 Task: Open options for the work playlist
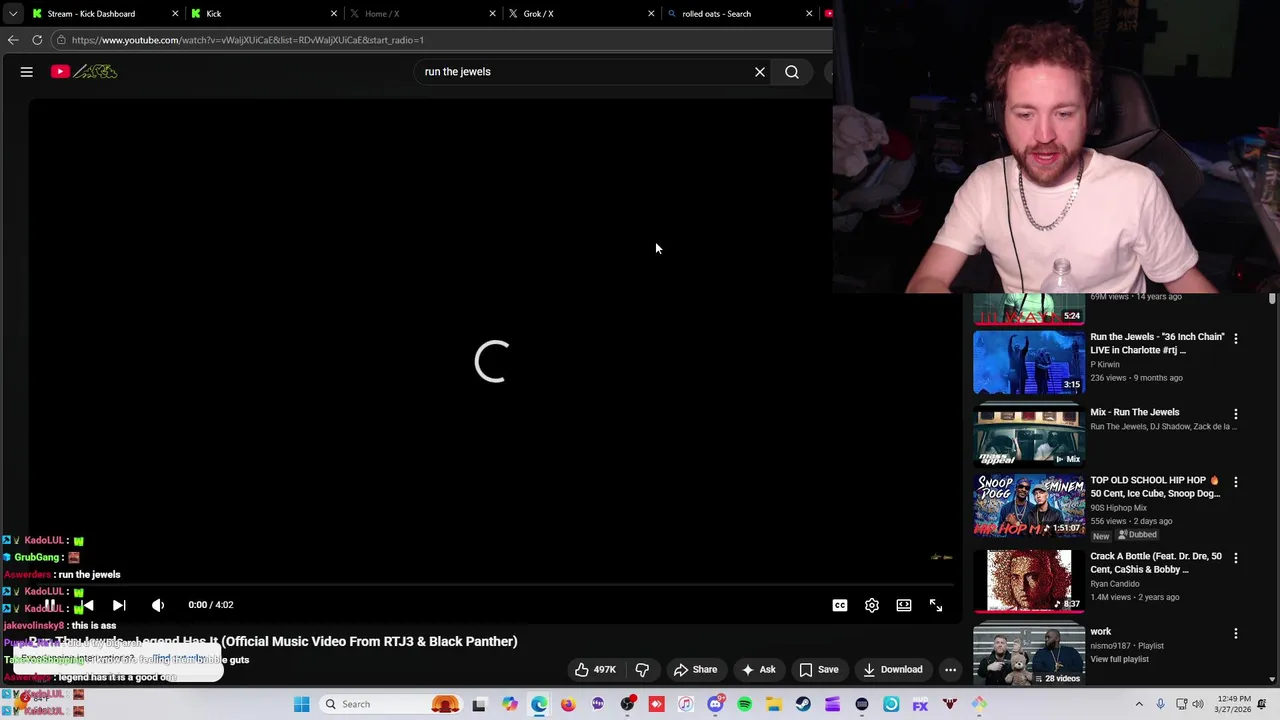pyautogui.click(x=1236, y=633)
